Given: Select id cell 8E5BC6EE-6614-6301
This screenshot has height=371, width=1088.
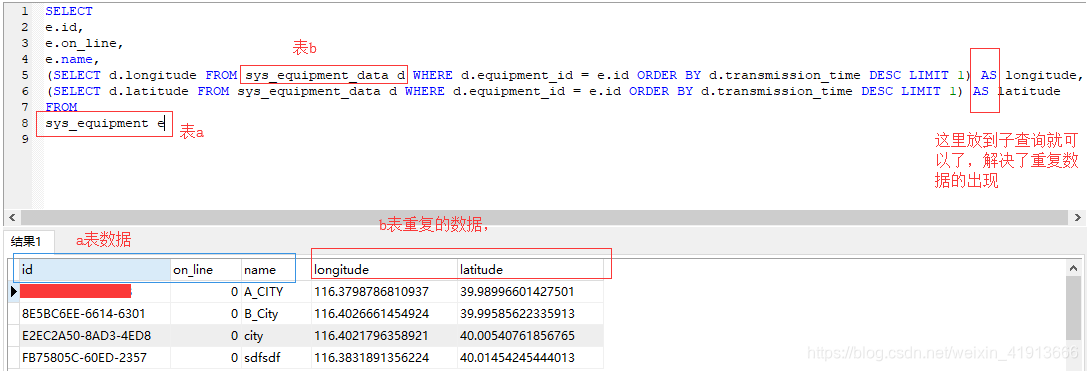Looking at the screenshot, I should pyautogui.click(x=94, y=313).
